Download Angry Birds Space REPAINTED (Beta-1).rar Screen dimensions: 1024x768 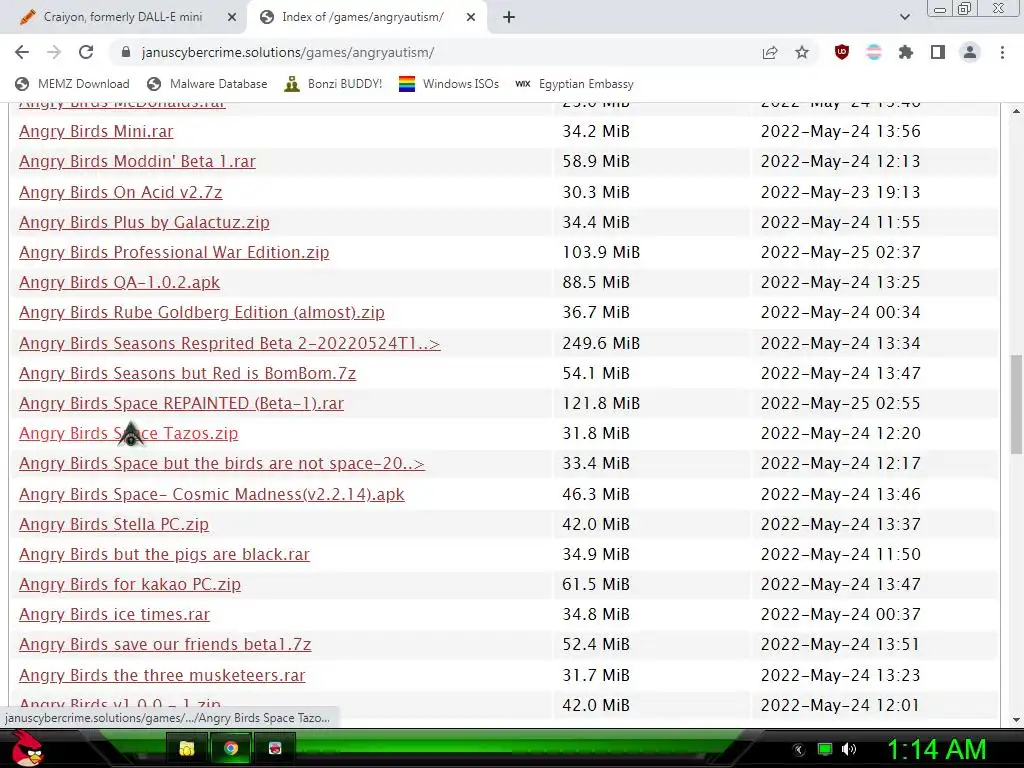click(182, 403)
